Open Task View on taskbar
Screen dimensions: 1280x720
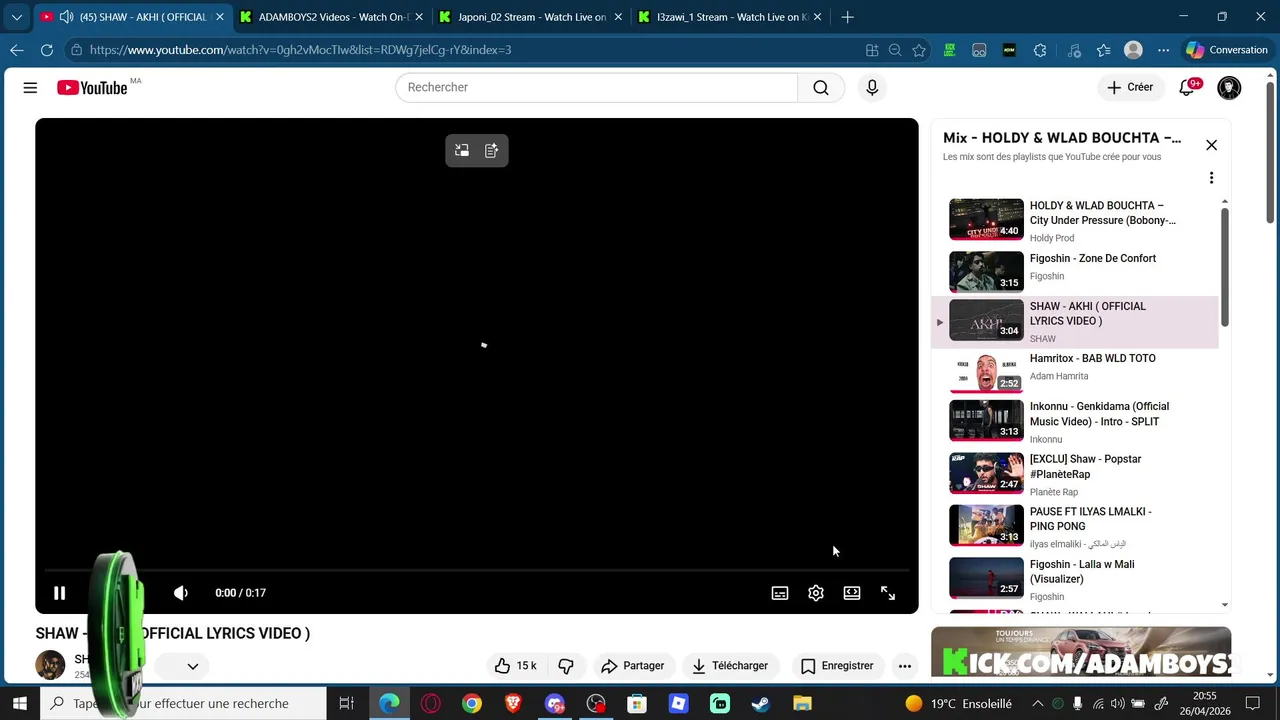point(346,704)
